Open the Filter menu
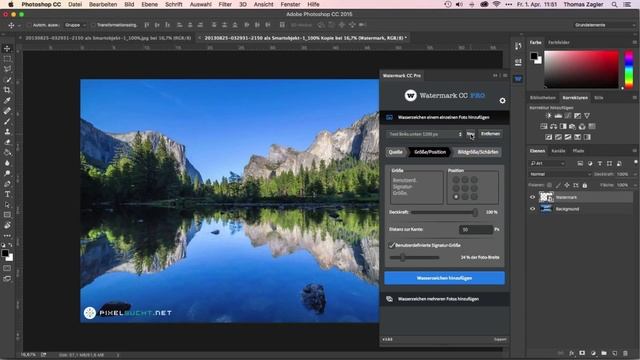The image size is (640, 360). tap(225, 4)
